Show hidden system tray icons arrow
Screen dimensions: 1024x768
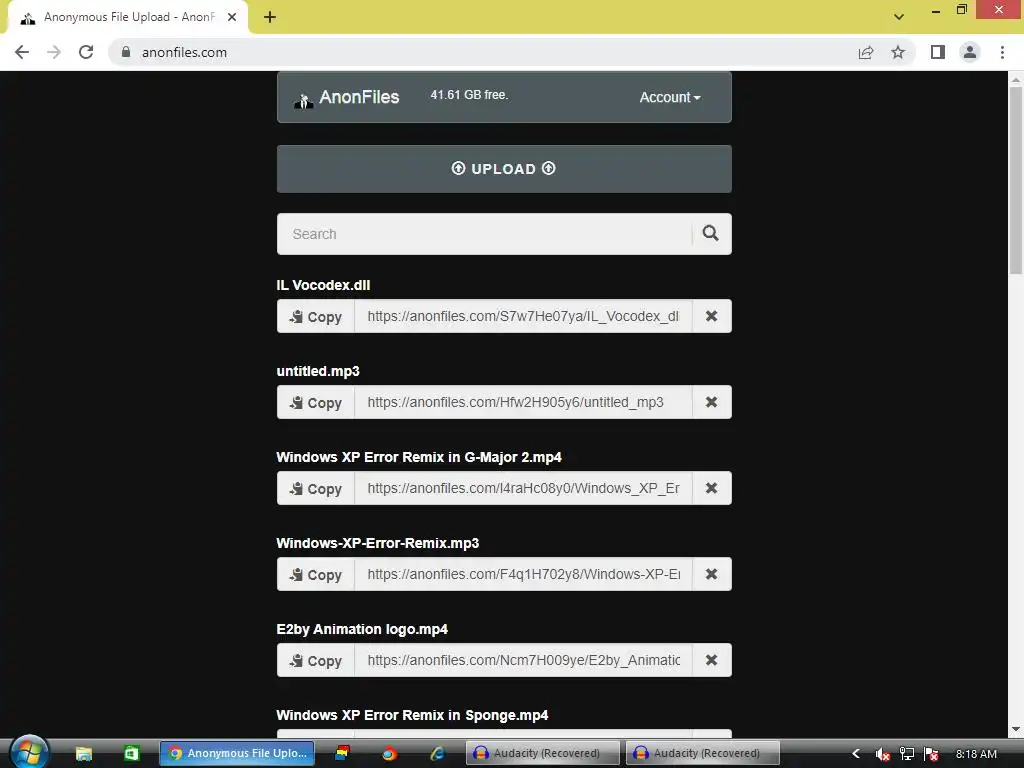pos(856,754)
